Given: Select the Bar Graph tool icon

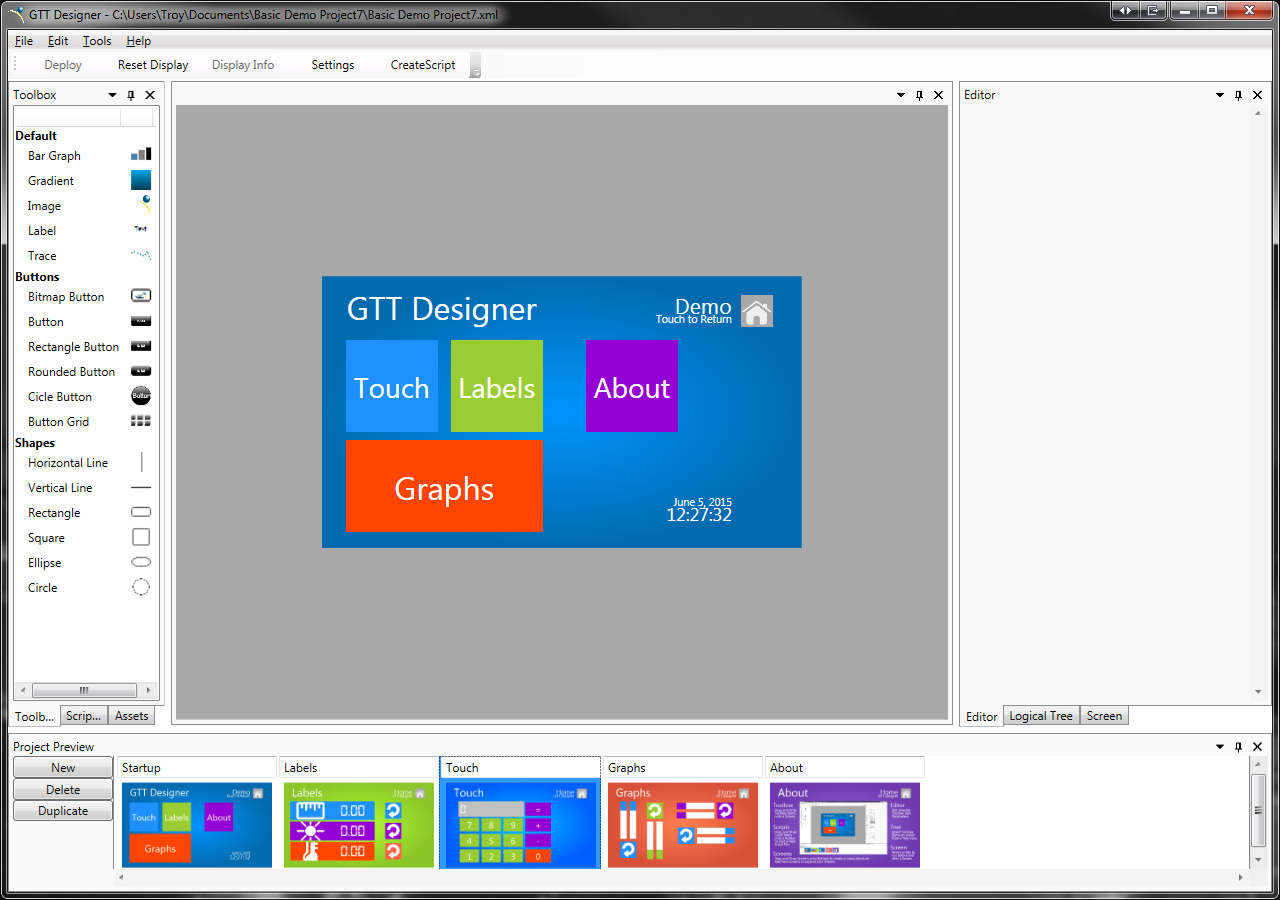Looking at the screenshot, I should (141, 155).
